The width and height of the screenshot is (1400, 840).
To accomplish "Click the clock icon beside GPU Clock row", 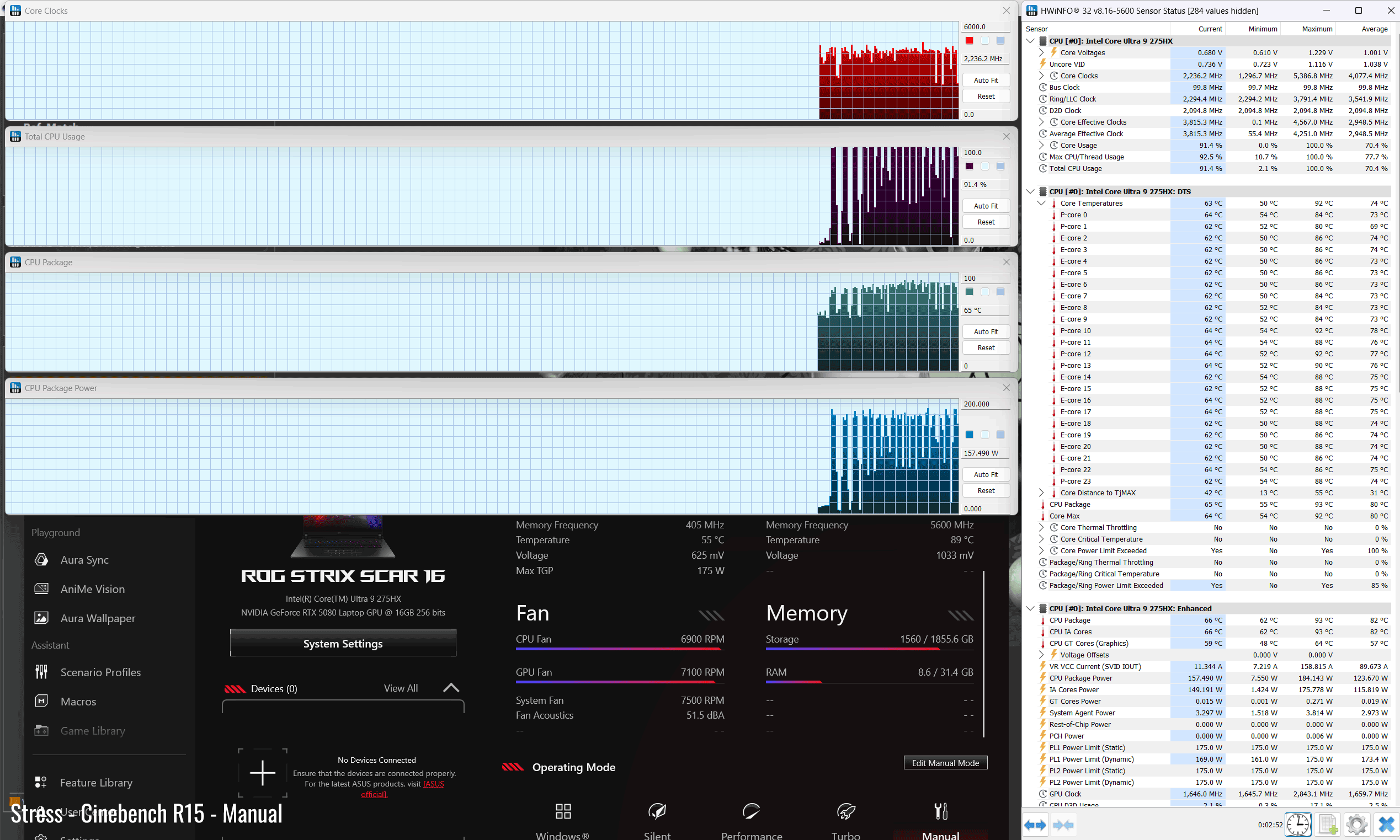I will tap(1042, 794).
